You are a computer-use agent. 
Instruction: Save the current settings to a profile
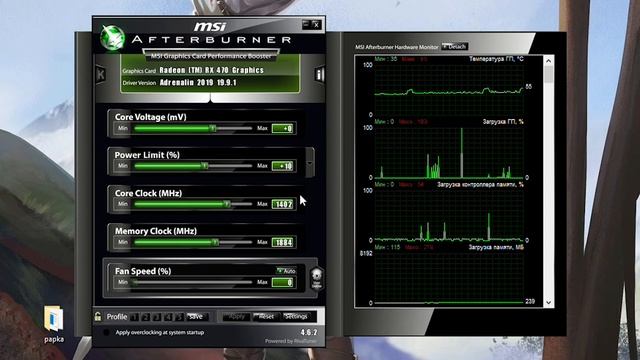(x=197, y=317)
